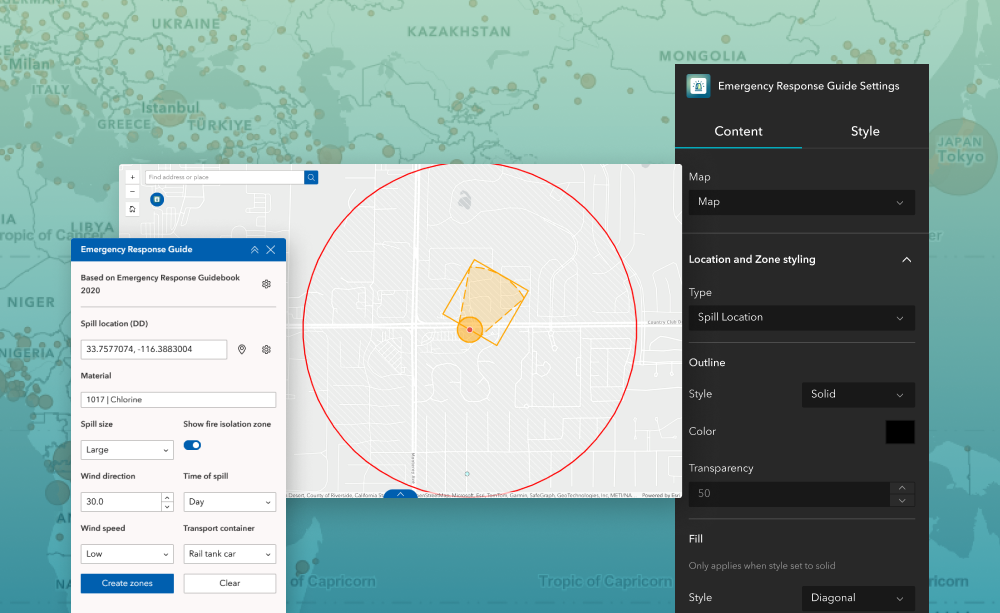Zoom in on the map
This screenshot has height=613, width=1000.
[x=132, y=177]
